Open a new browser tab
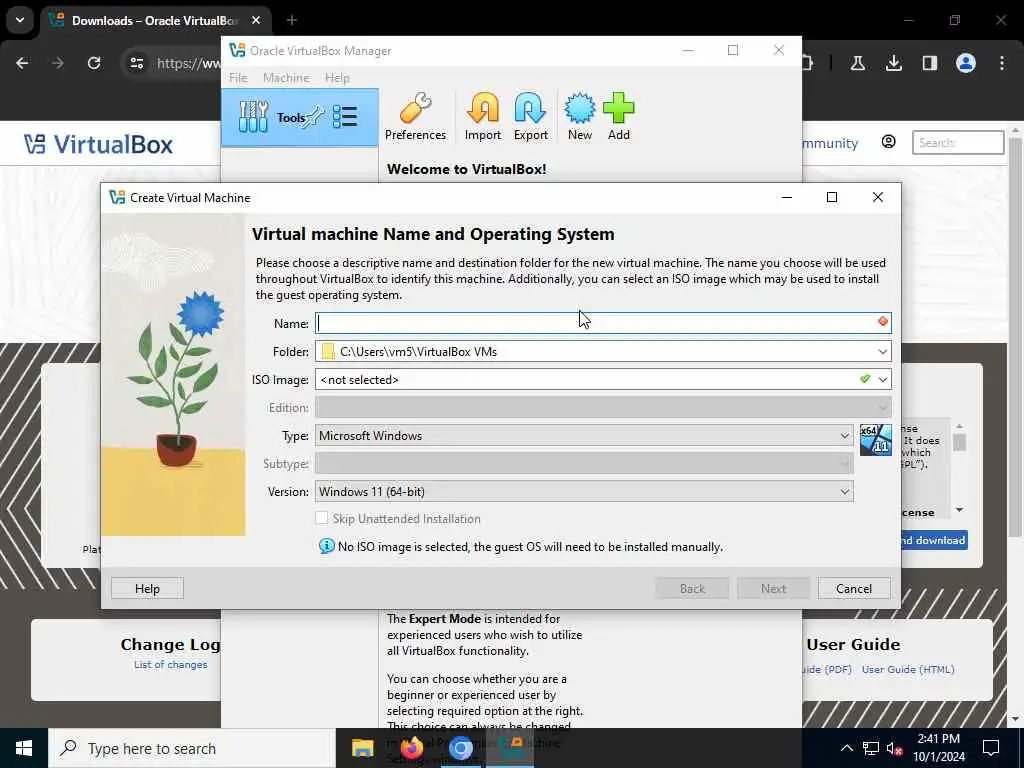The height and width of the screenshot is (768, 1024). point(291,21)
